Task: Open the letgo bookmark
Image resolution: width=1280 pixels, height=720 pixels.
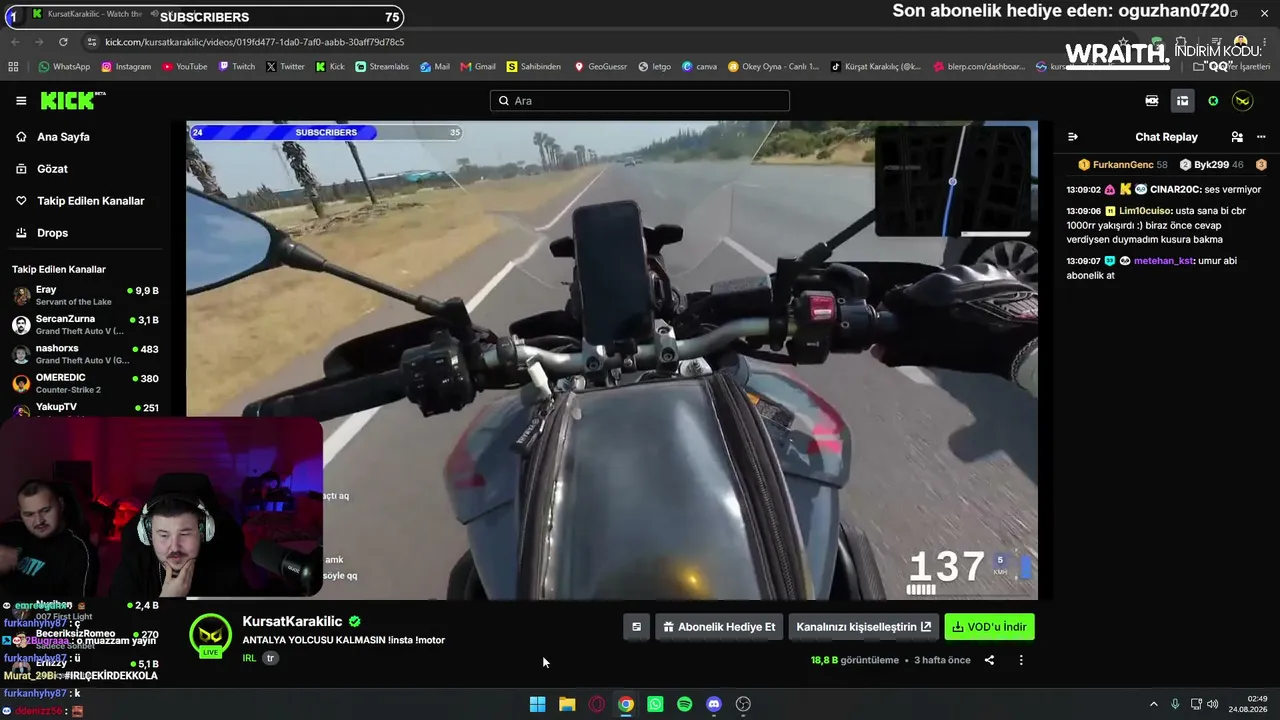Action: click(654, 67)
